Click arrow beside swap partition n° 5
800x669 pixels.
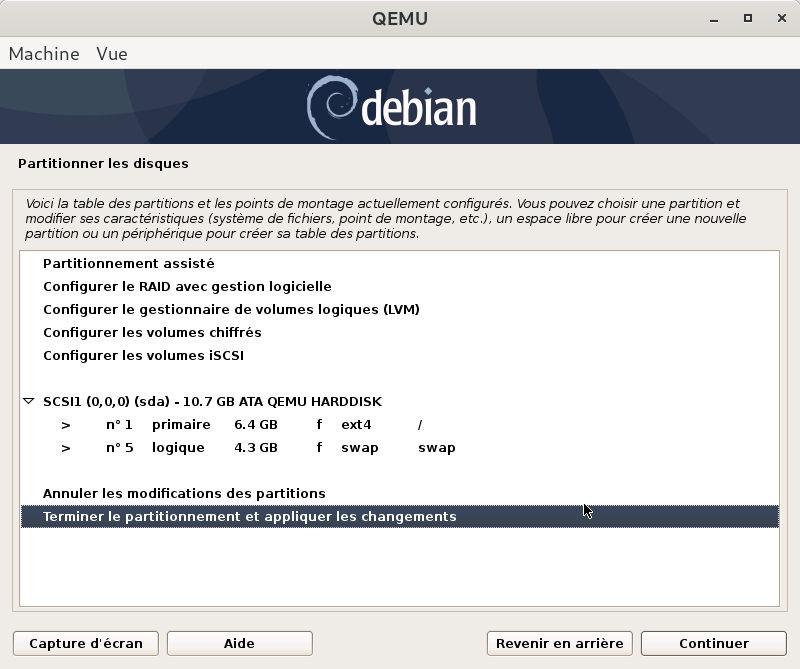pyautogui.click(x=66, y=448)
